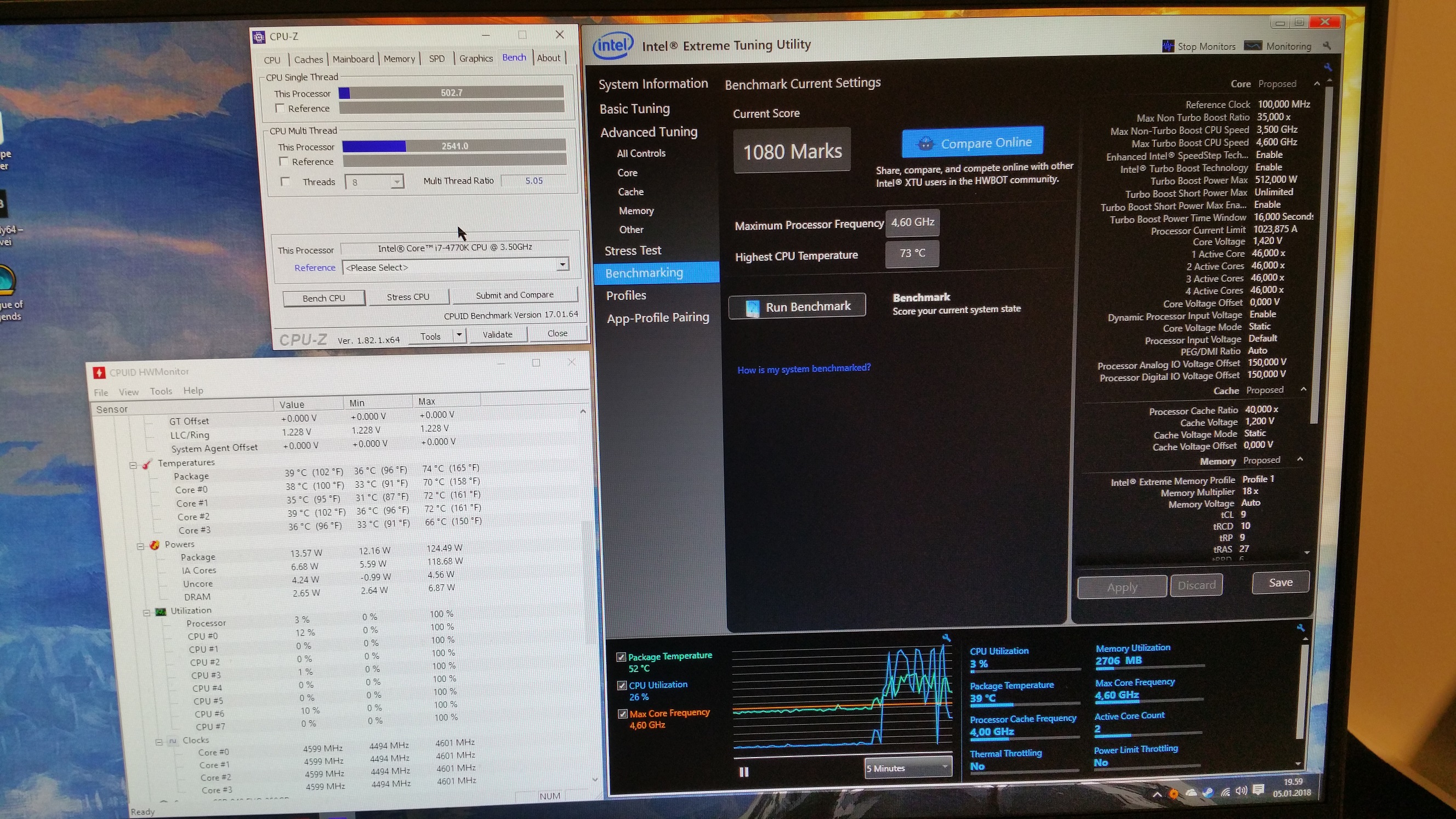The image size is (1456, 819).
Task: Open the Reference Please Select dropdown
Action: point(562,265)
